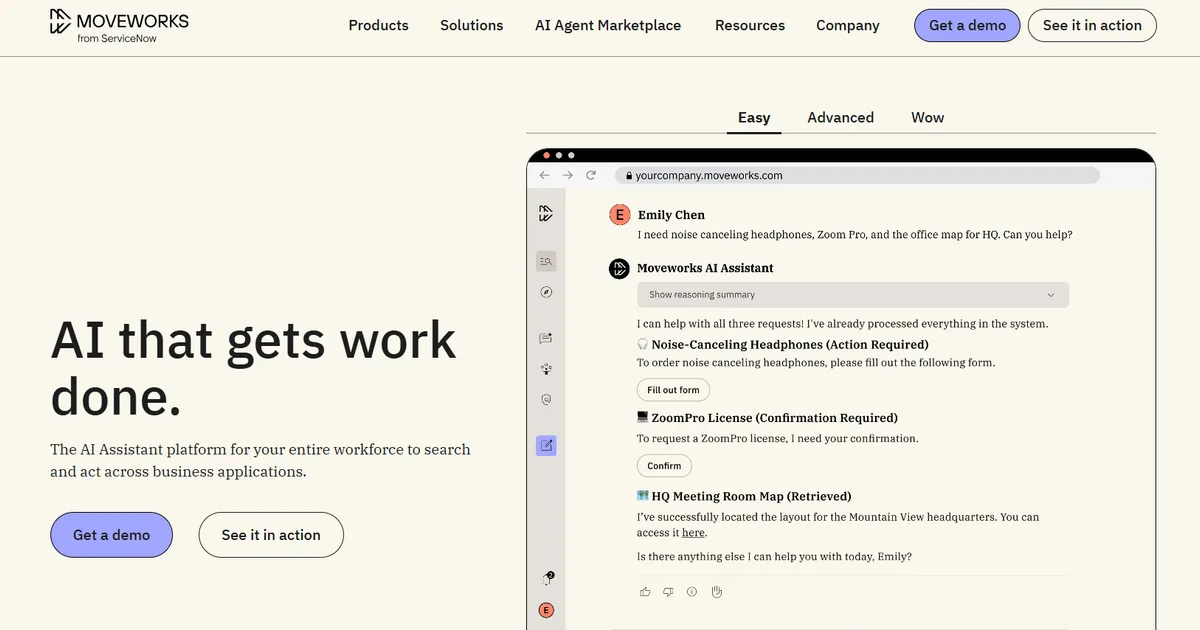Viewport: 1200px width, 630px height.
Task: Click the map emoji beside HQ Meeting Room Map
Action: (643, 495)
